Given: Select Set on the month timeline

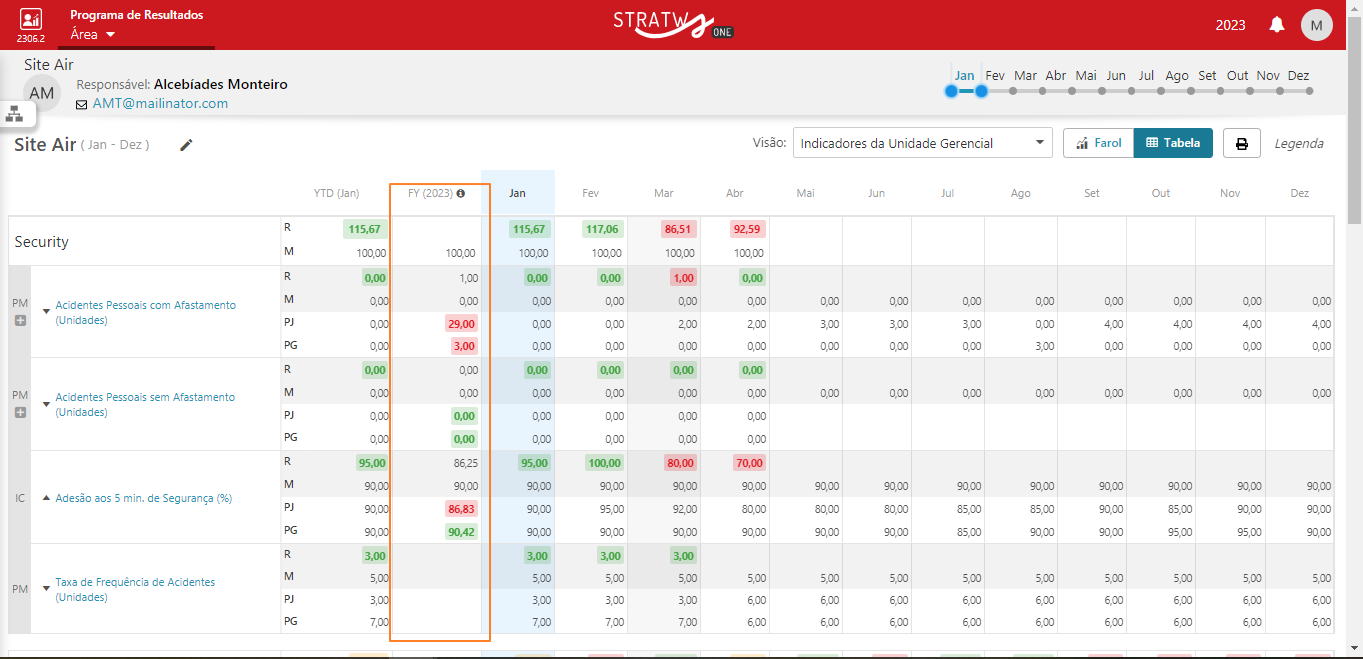Looking at the screenshot, I should tap(1207, 75).
